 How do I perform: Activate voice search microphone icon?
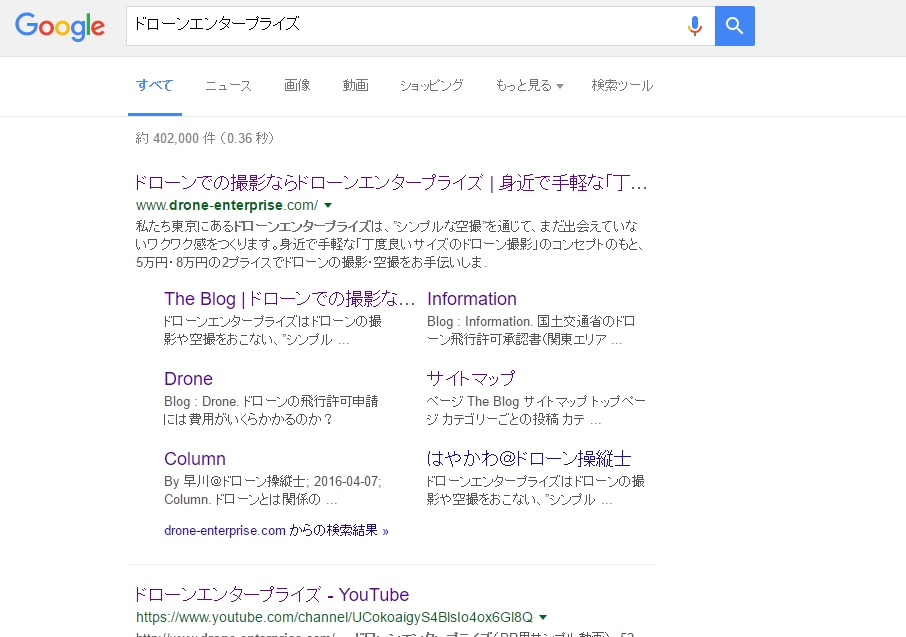tap(695, 26)
